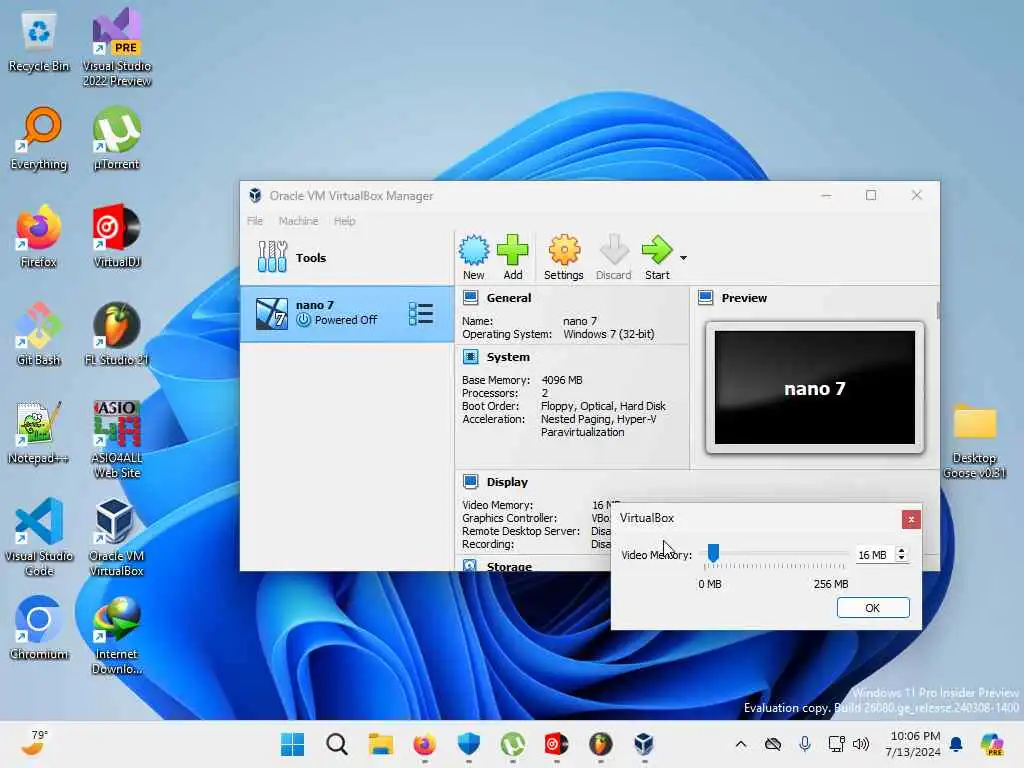This screenshot has width=1024, height=768.
Task: Click the VirtualBox cube icon in taskbar
Action: click(x=644, y=744)
